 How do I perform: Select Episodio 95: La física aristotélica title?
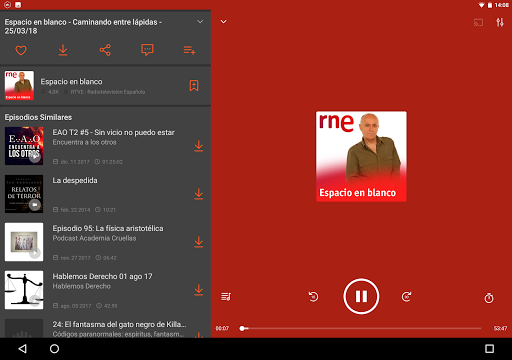(x=108, y=229)
